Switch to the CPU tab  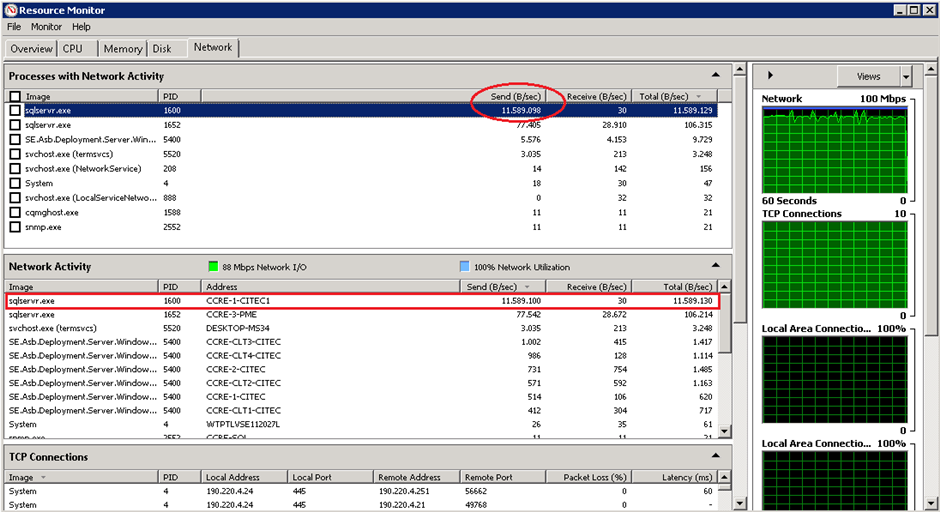(77, 49)
